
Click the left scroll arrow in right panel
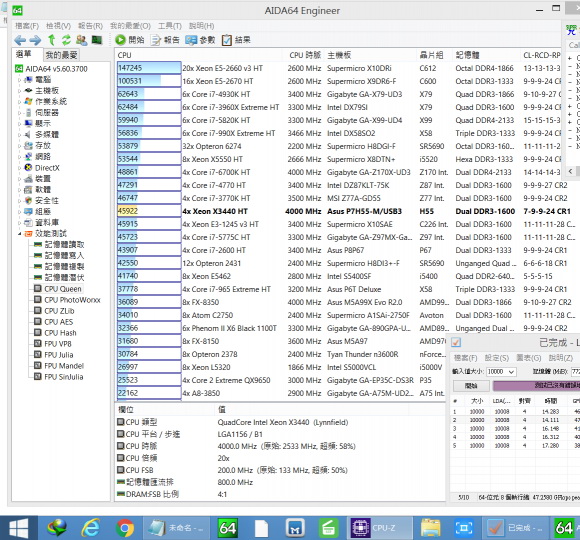(570, 171)
